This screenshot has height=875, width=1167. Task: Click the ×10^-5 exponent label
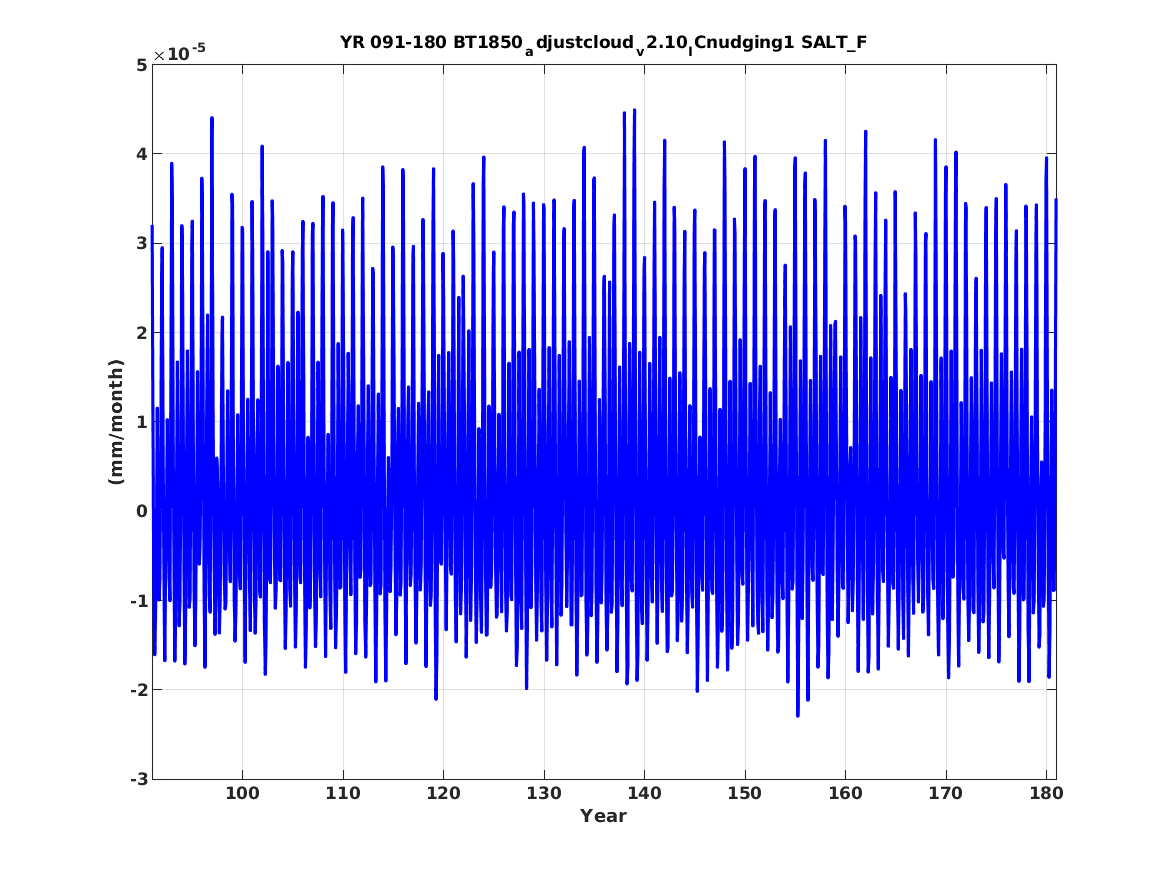(179, 53)
